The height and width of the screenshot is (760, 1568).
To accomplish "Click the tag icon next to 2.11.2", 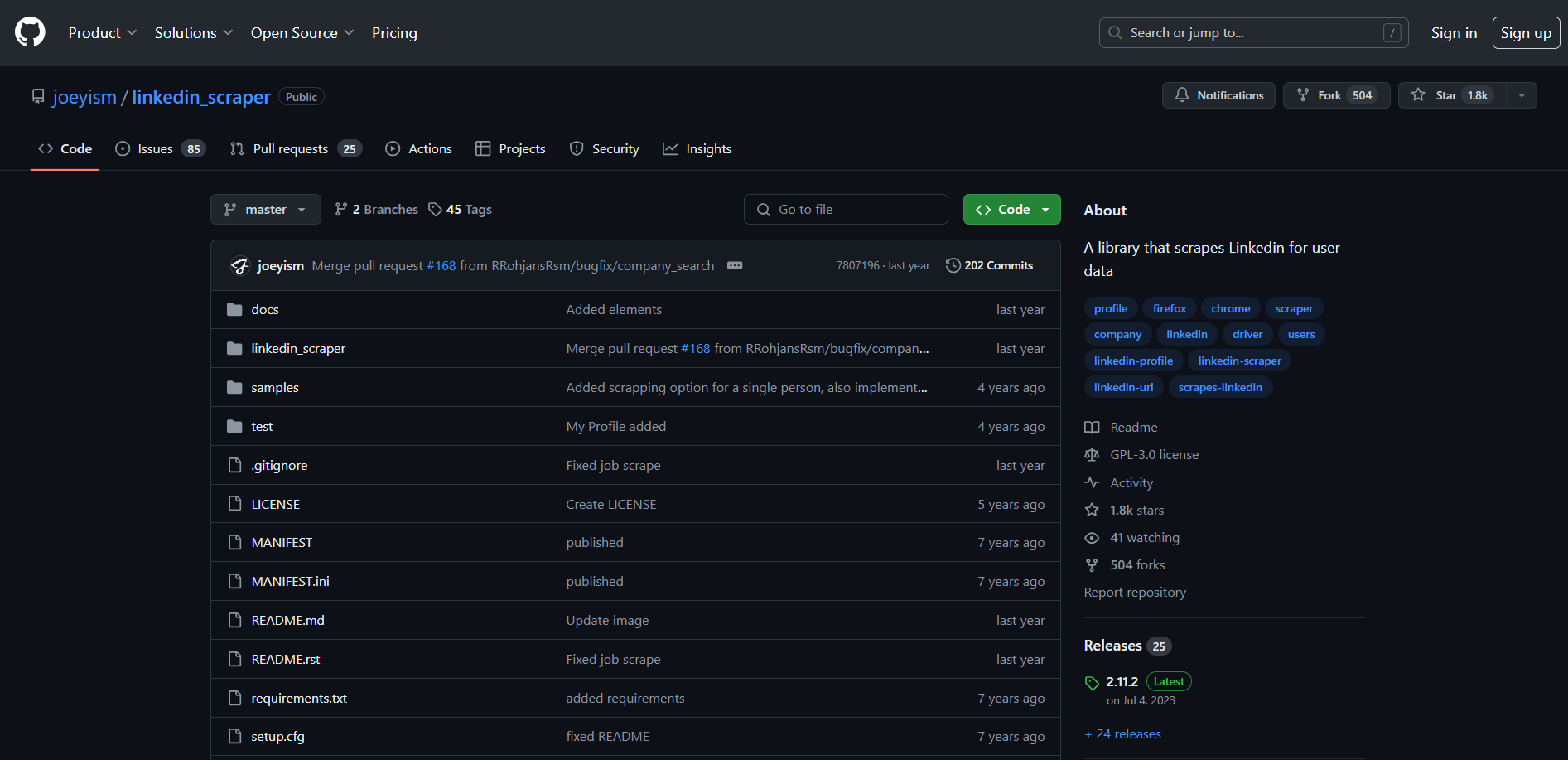I will pyautogui.click(x=1092, y=683).
